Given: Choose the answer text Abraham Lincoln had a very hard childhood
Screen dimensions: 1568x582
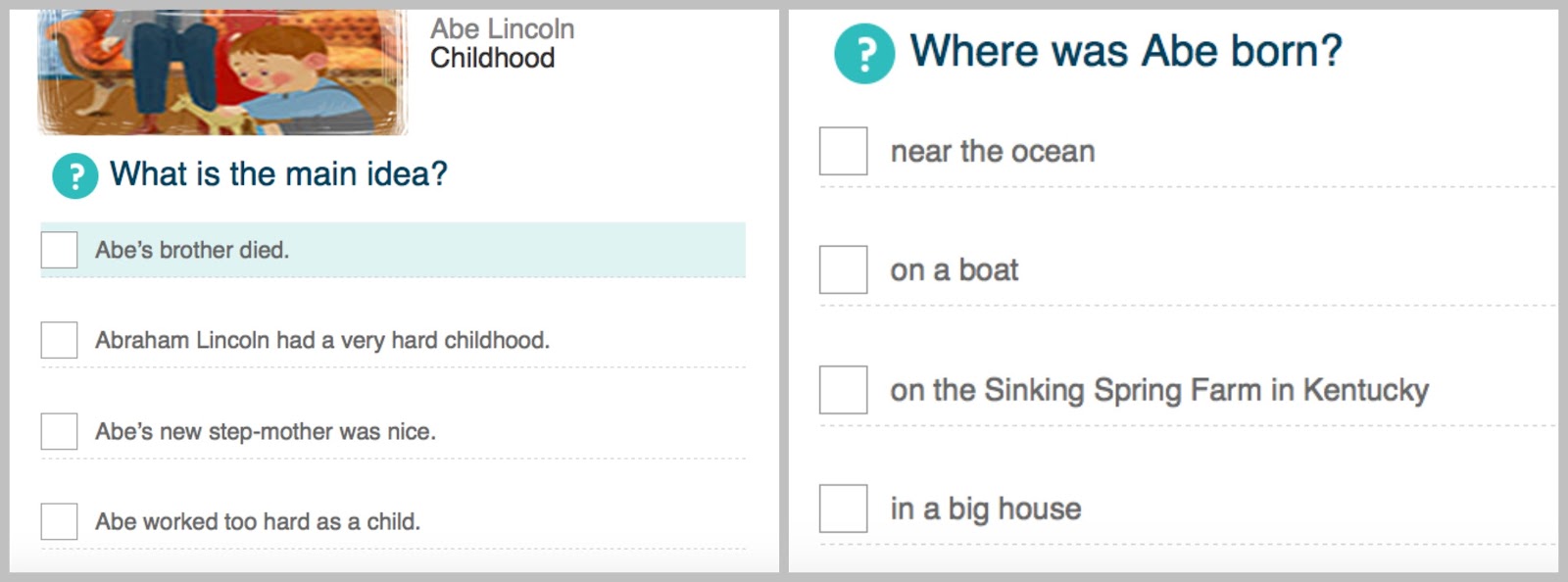Looking at the screenshot, I should pos(322,340).
